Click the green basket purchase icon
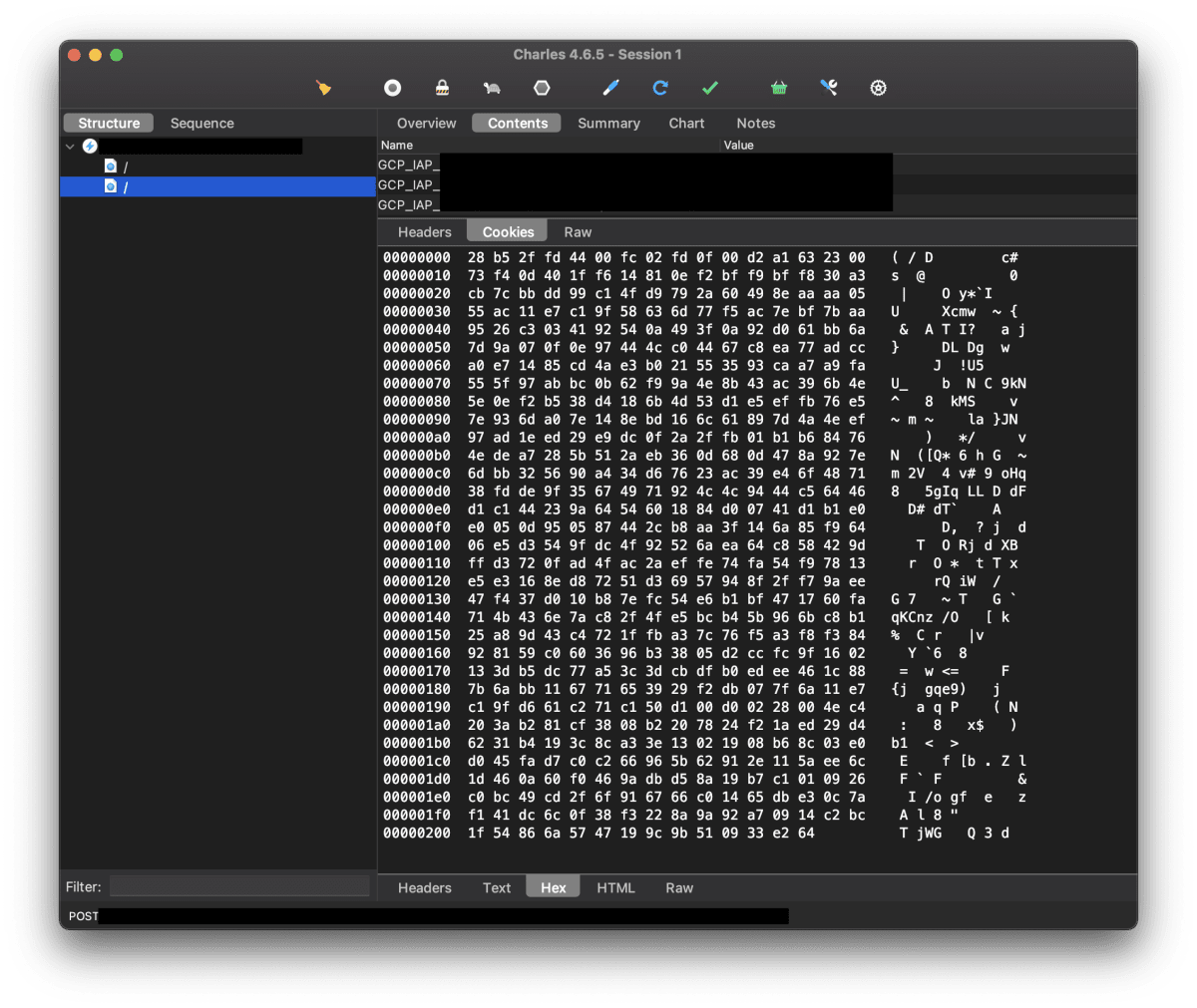 click(x=779, y=88)
